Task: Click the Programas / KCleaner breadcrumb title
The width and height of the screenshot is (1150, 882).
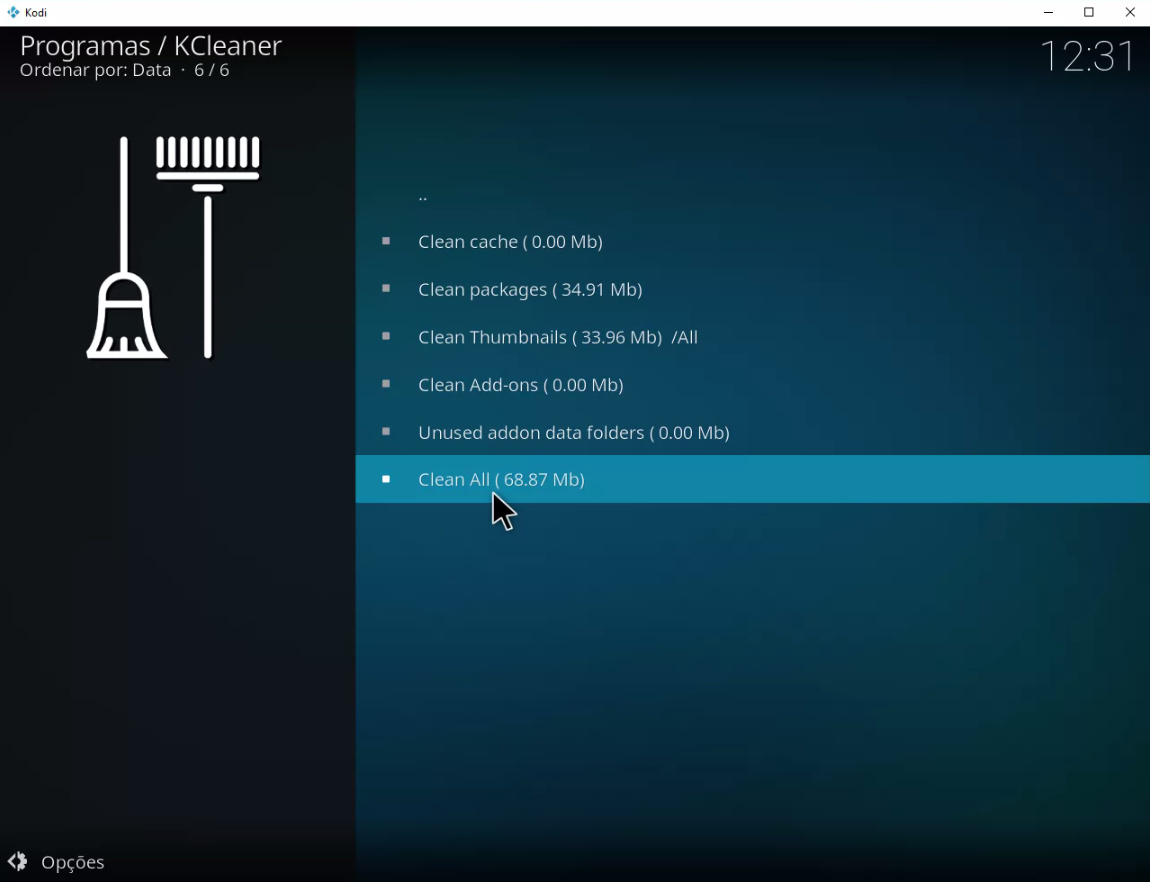Action: [x=150, y=45]
